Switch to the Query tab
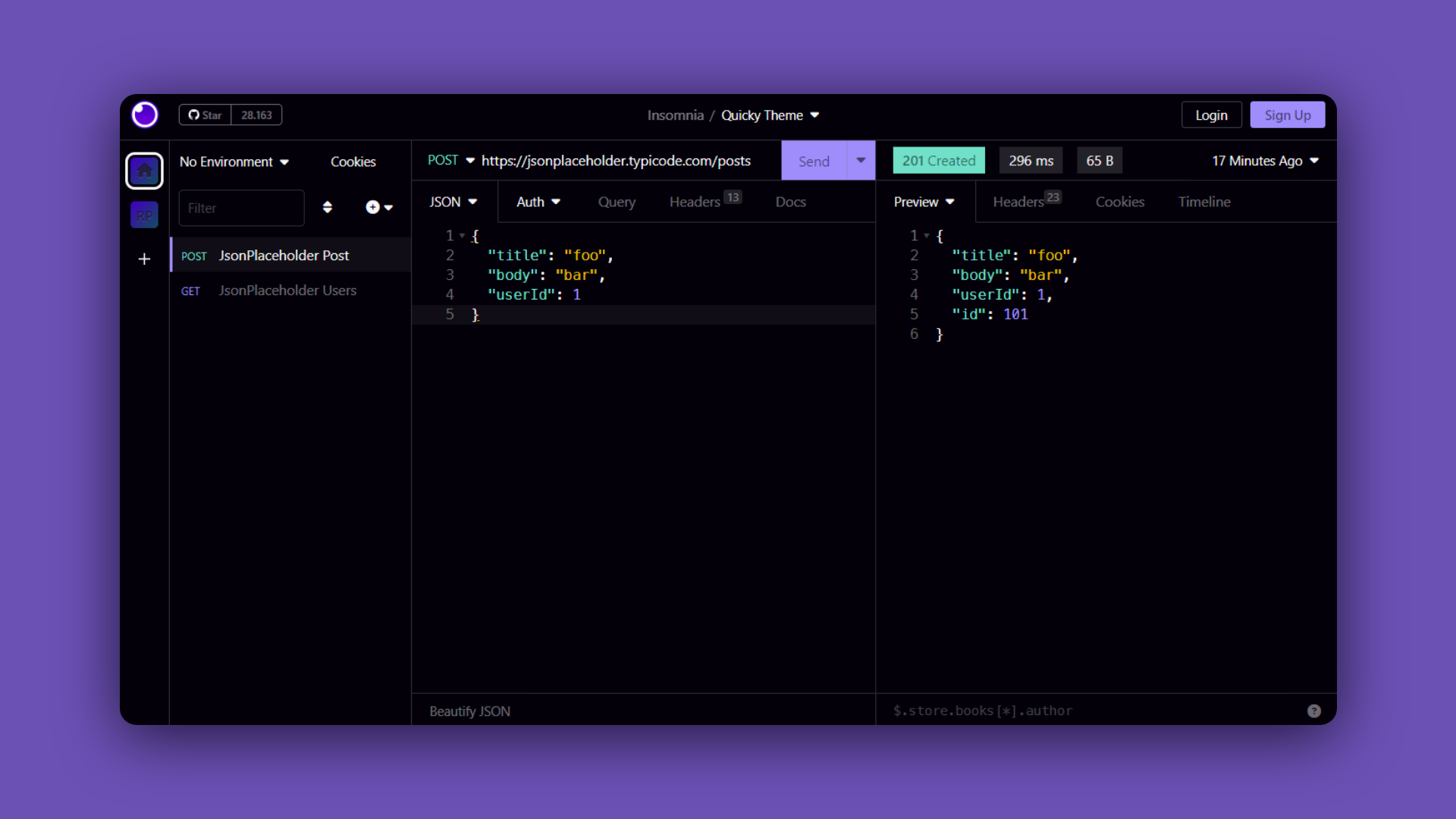This screenshot has width=1456, height=819. [x=617, y=202]
